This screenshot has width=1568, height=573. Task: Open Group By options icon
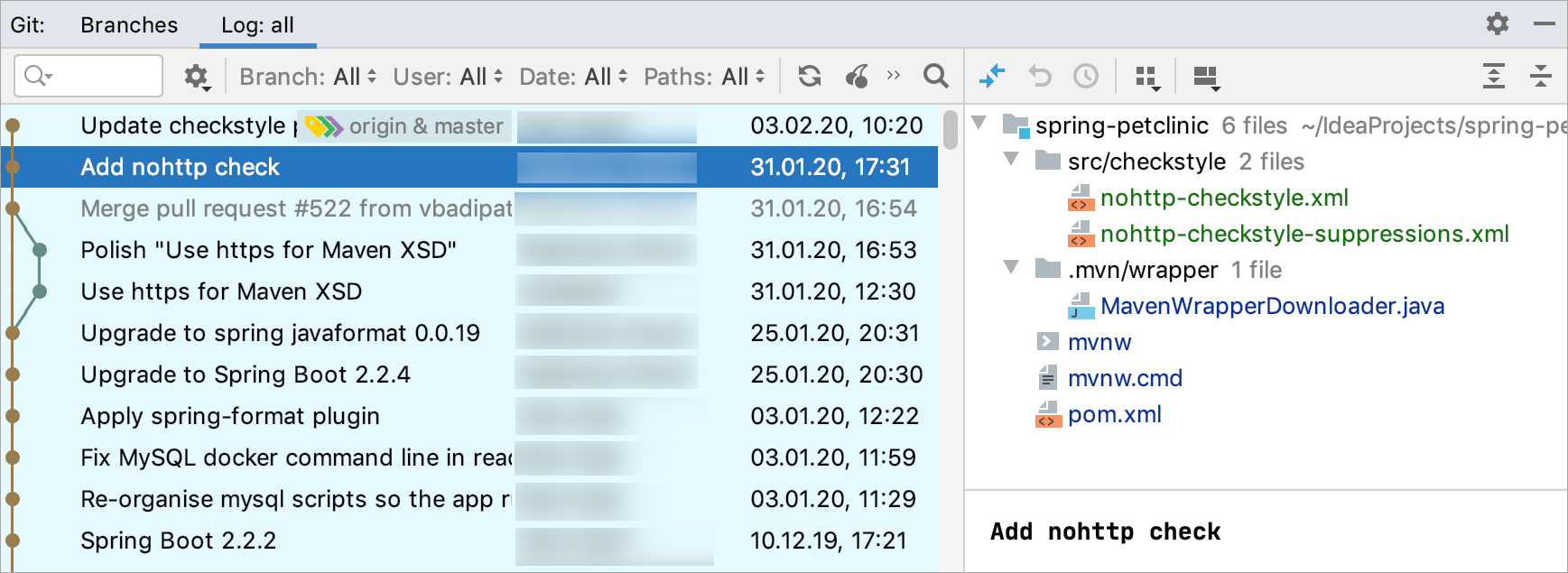[1147, 78]
